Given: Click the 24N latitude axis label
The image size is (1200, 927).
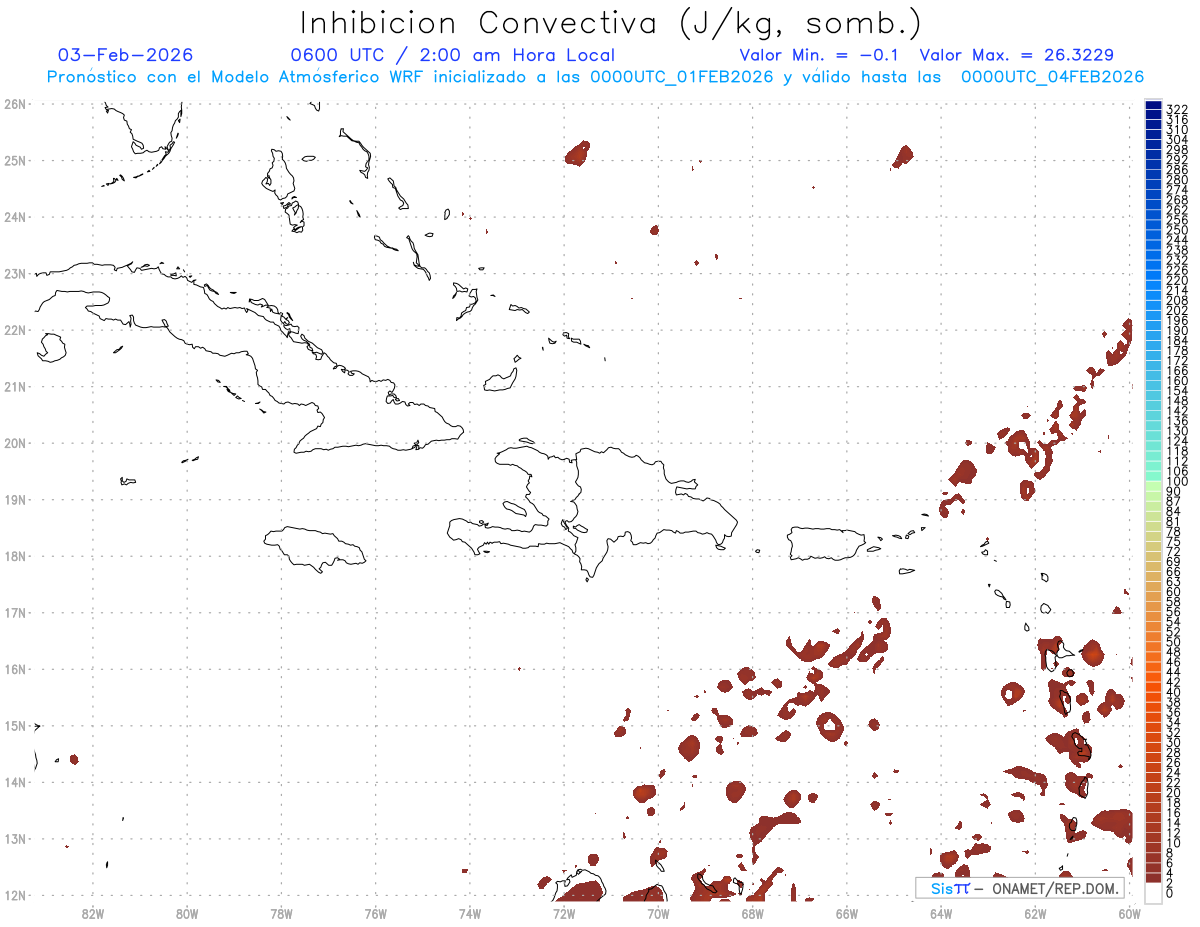Looking at the screenshot, I should [16, 217].
